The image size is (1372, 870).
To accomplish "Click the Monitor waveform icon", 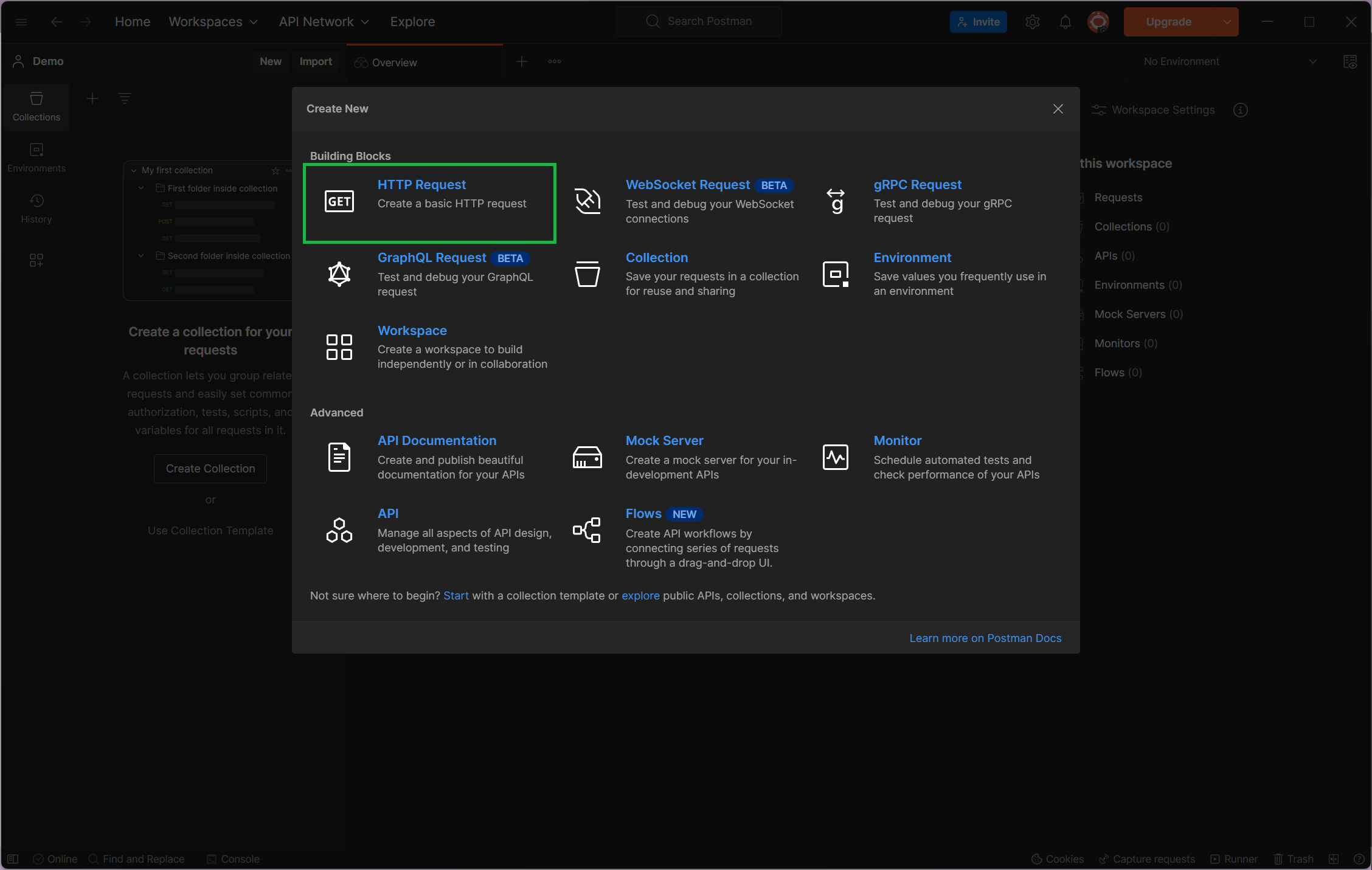I will pos(836,457).
